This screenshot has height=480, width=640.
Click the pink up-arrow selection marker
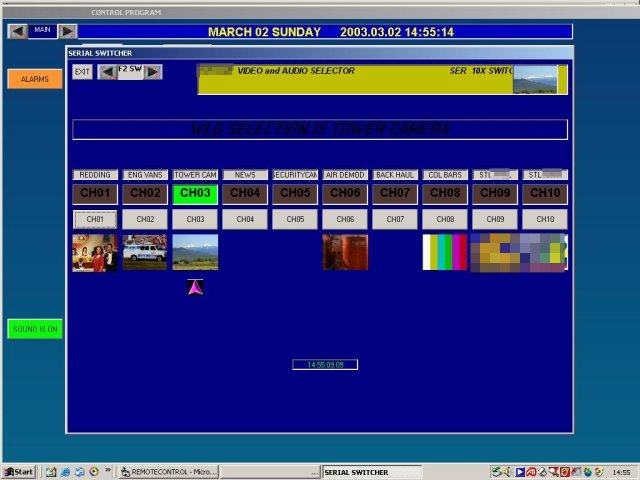click(x=195, y=288)
